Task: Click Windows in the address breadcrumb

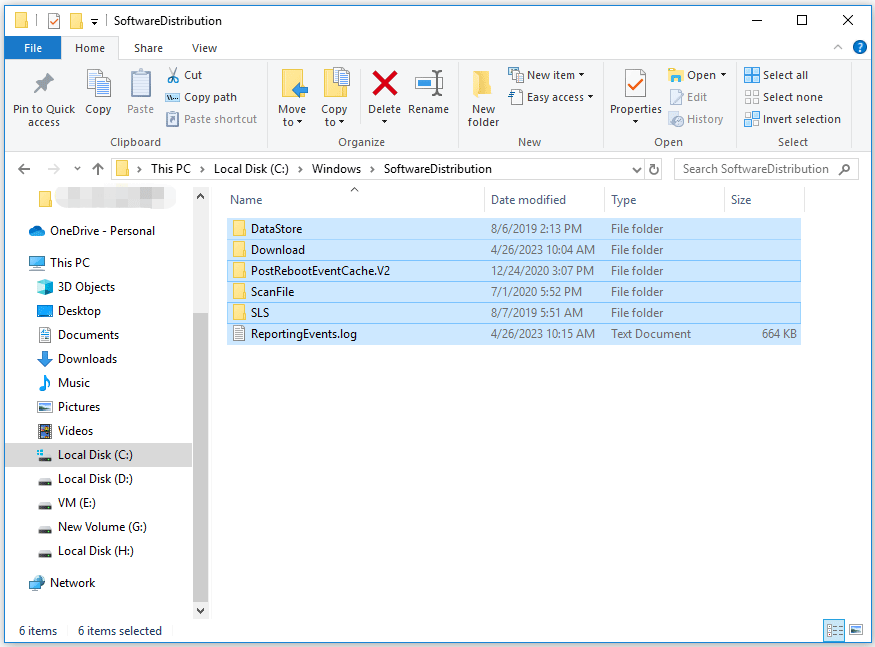Action: pos(336,169)
